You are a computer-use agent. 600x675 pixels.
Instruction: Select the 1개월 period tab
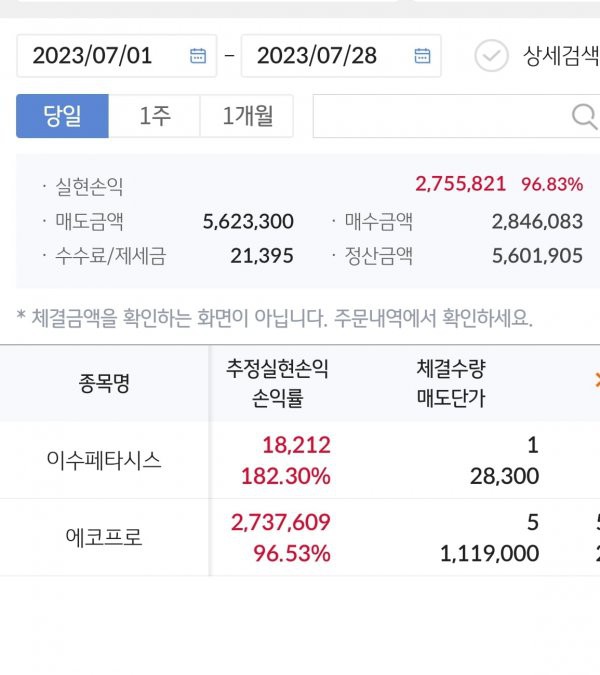(247, 117)
